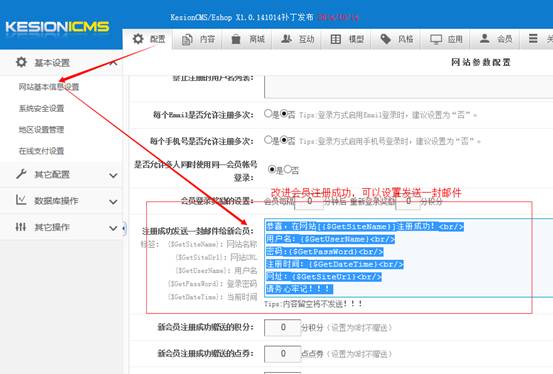The image size is (553, 374).
Task: Click the 注册成功发送一封邮件给新会员 label
Action: pos(198,231)
